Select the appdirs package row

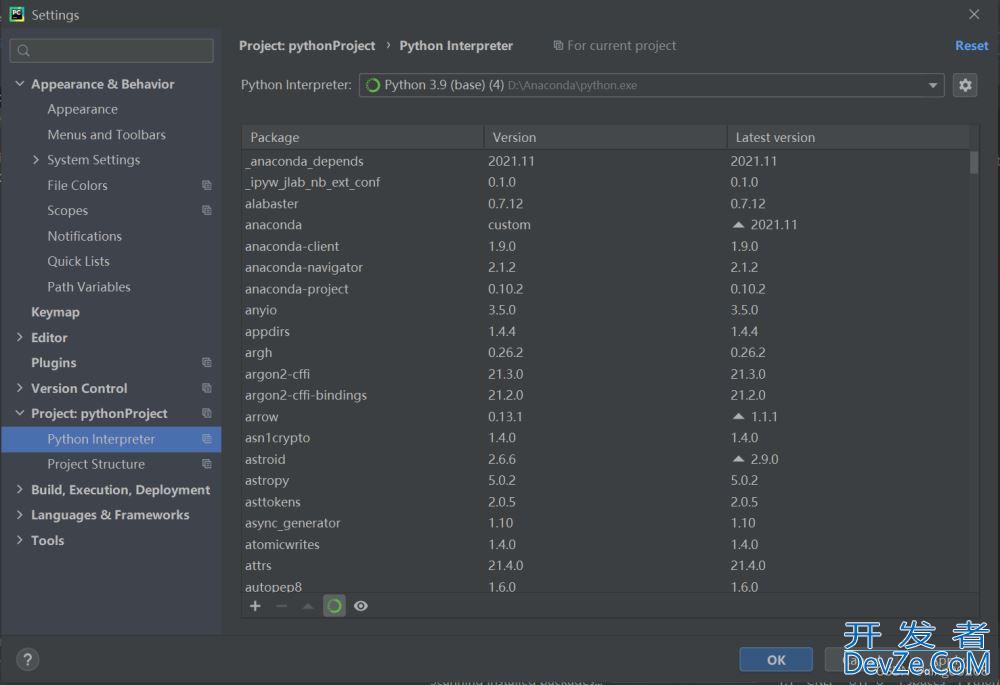click(605, 331)
